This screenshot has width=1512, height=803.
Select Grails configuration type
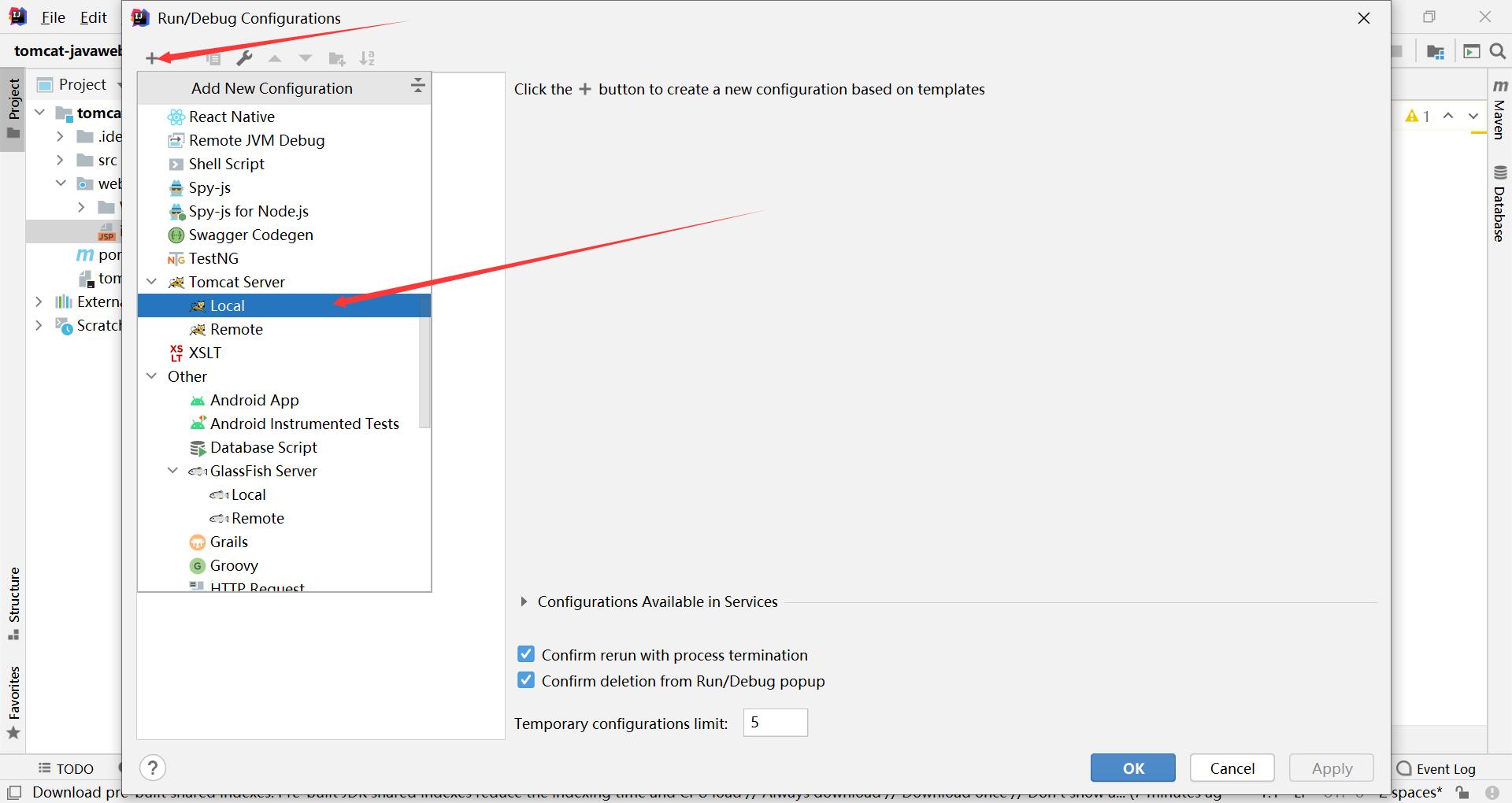pyautogui.click(x=284, y=542)
